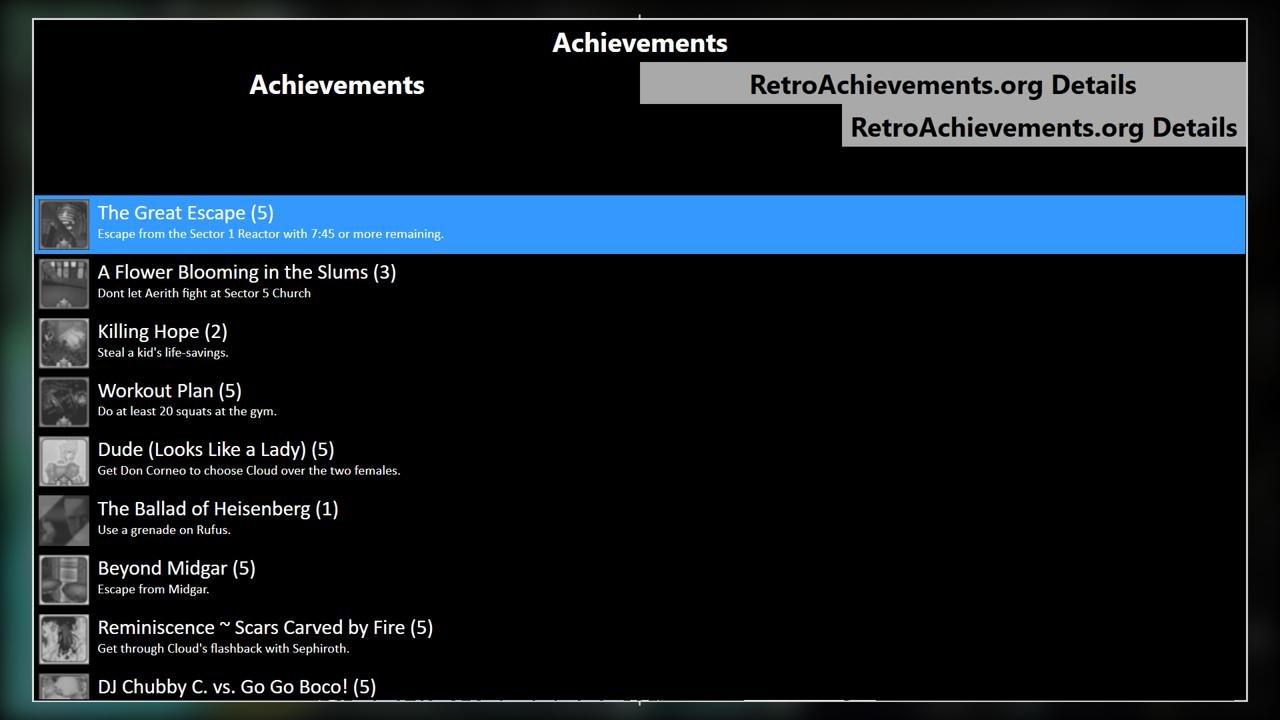Viewport: 1280px width, 720px height.
Task: Click the Beyond Midgar achievement badge
Action: click(64, 580)
